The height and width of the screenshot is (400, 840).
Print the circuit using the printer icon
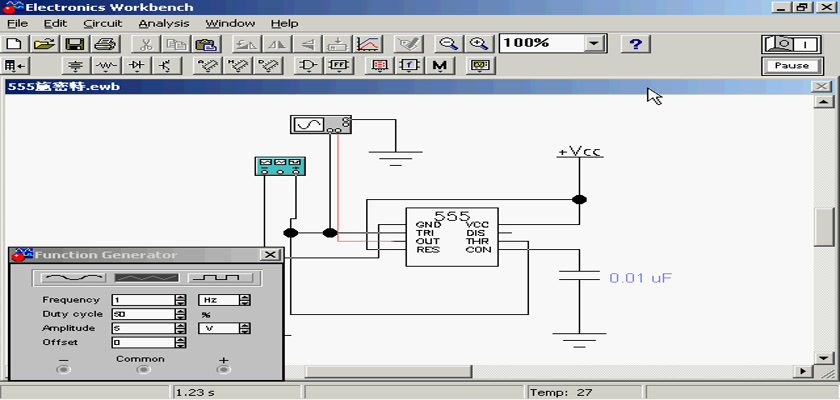(x=104, y=44)
